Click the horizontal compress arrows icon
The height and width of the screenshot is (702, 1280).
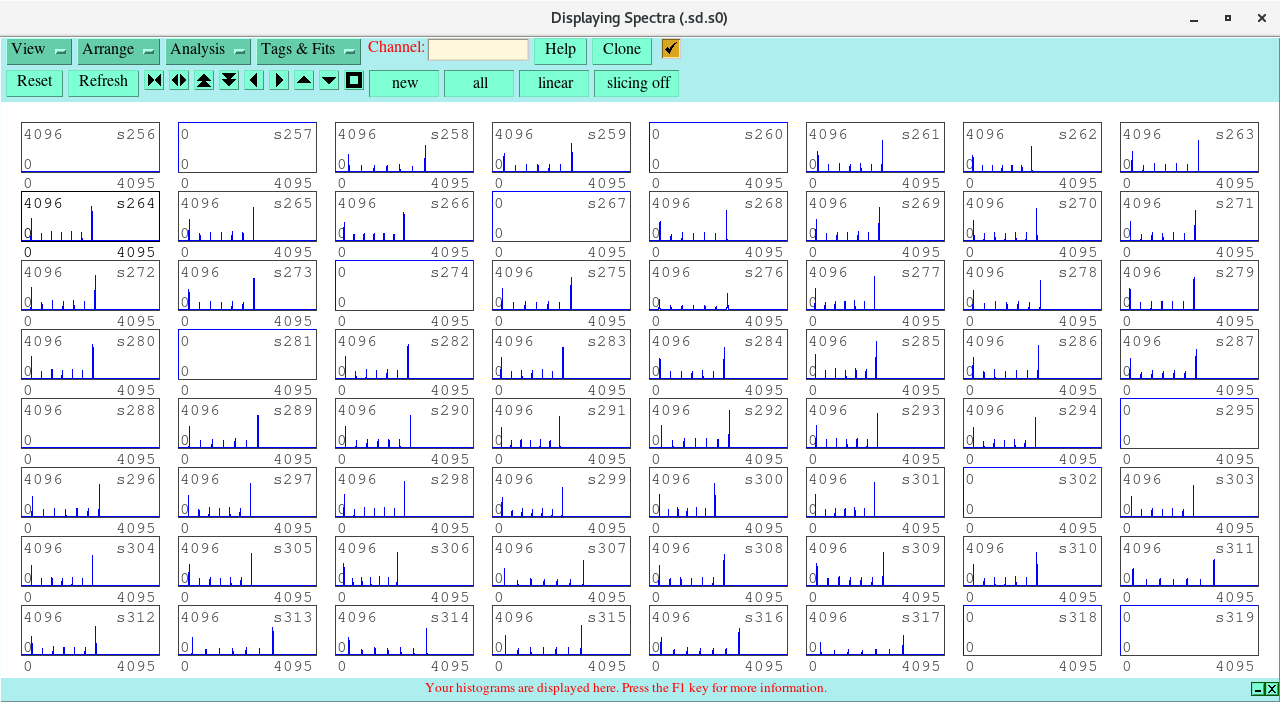154,81
